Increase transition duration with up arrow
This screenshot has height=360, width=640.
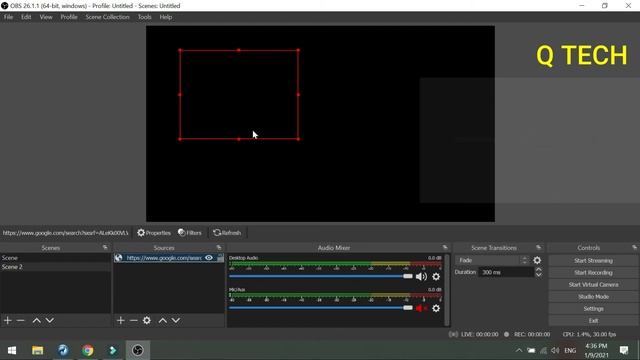(539, 270)
